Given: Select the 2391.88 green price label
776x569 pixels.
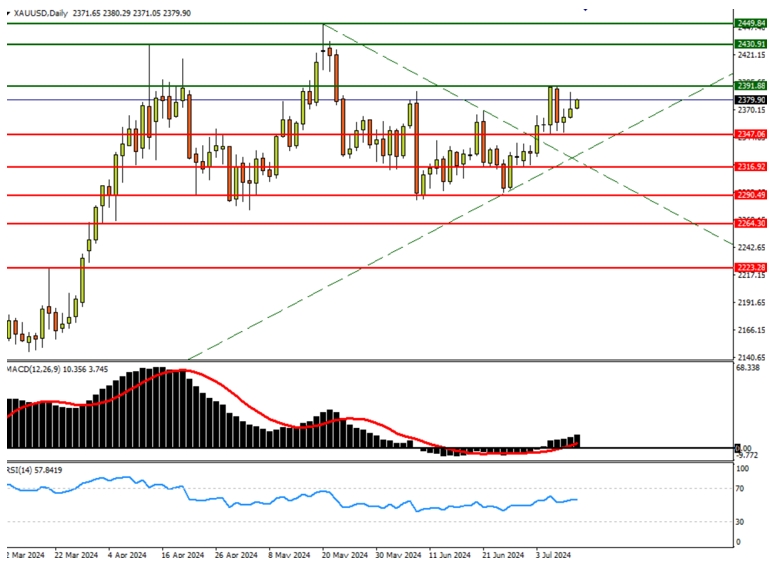Looking at the screenshot, I should (x=750, y=86).
